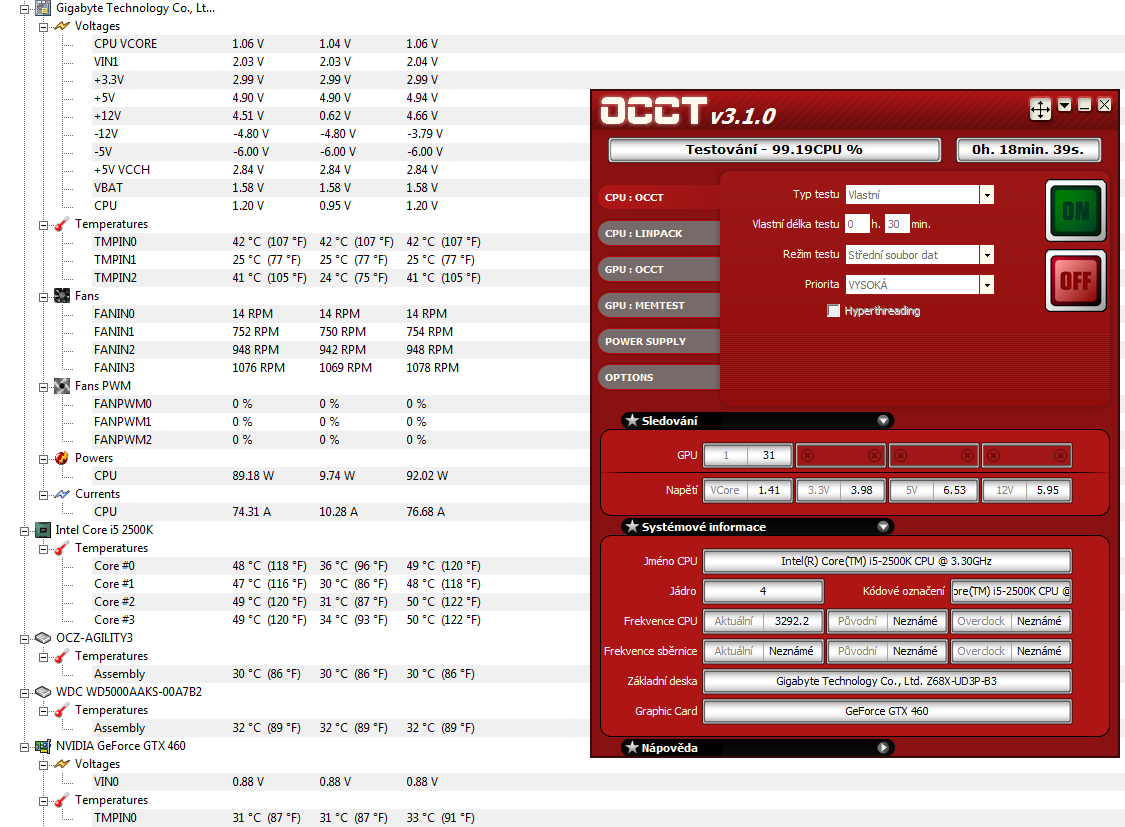Click the WDC WD5000AAKS drive icon
The image size is (1125, 827).
pyautogui.click(x=43, y=692)
